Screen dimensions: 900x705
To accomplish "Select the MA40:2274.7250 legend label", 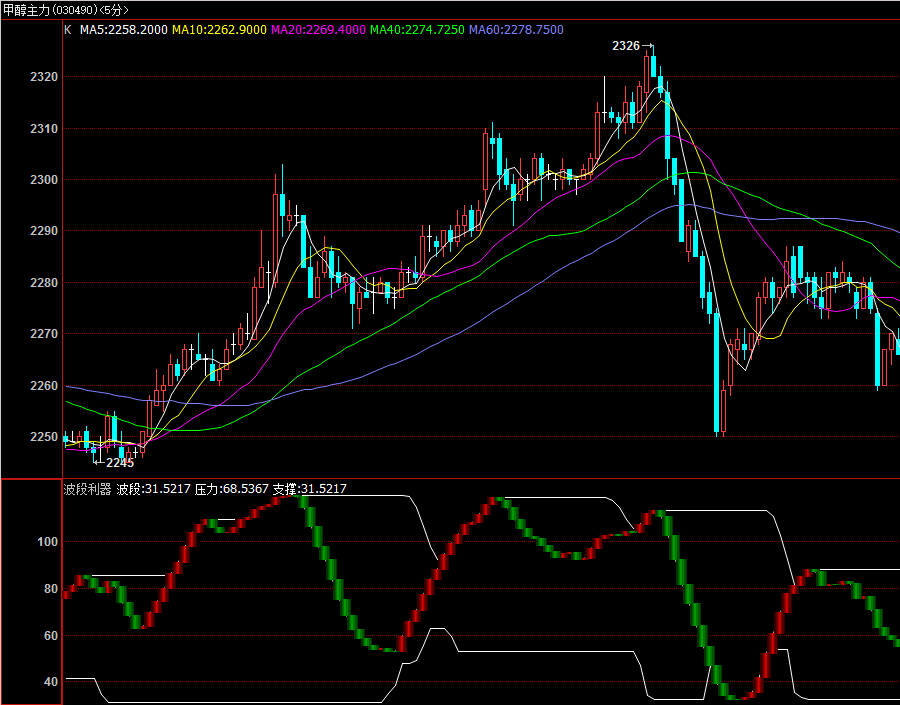I will click(417, 30).
